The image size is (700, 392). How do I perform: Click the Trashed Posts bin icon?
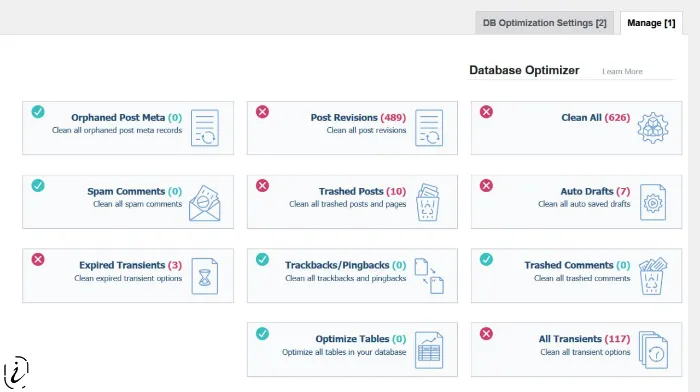[428, 202]
